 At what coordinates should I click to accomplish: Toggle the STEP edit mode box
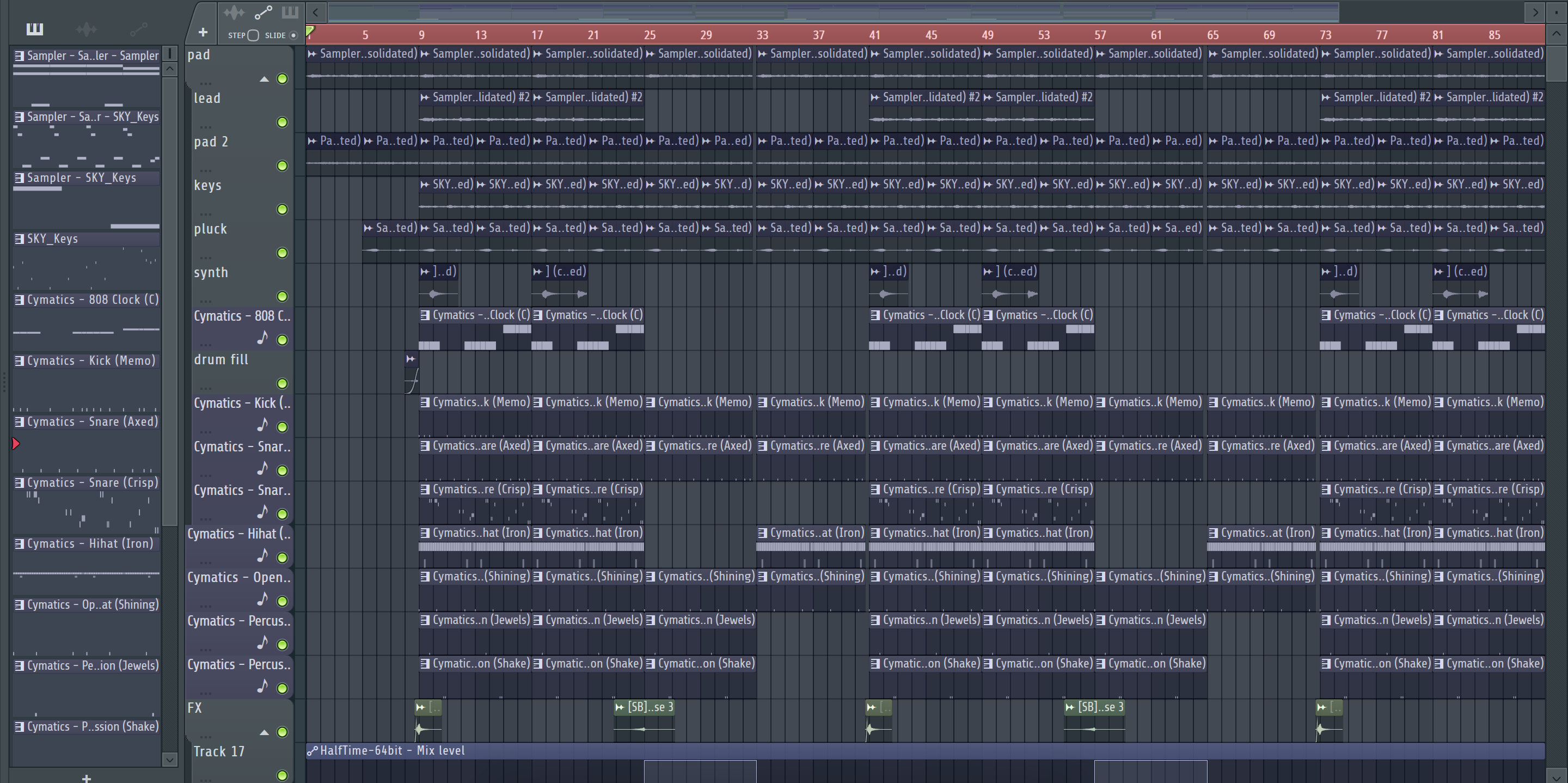(253, 35)
